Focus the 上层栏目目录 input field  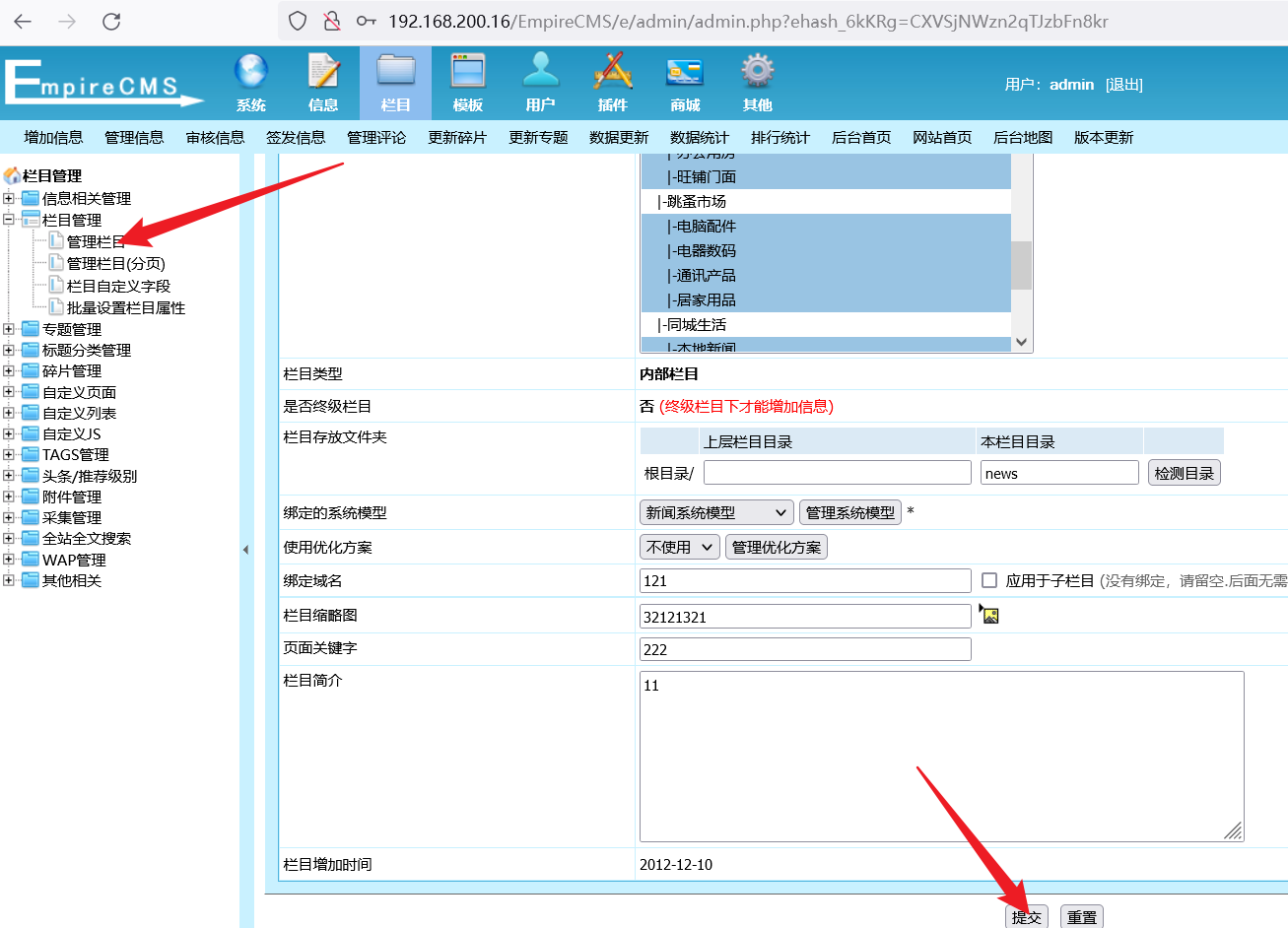[x=838, y=473]
